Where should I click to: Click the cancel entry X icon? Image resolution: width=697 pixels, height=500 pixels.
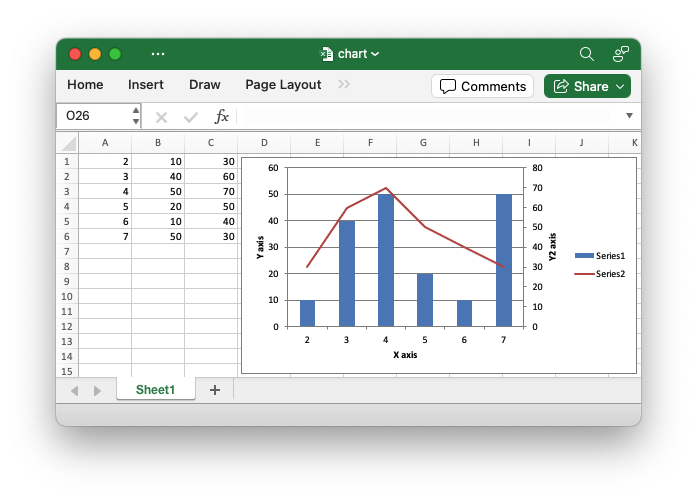pos(161,116)
